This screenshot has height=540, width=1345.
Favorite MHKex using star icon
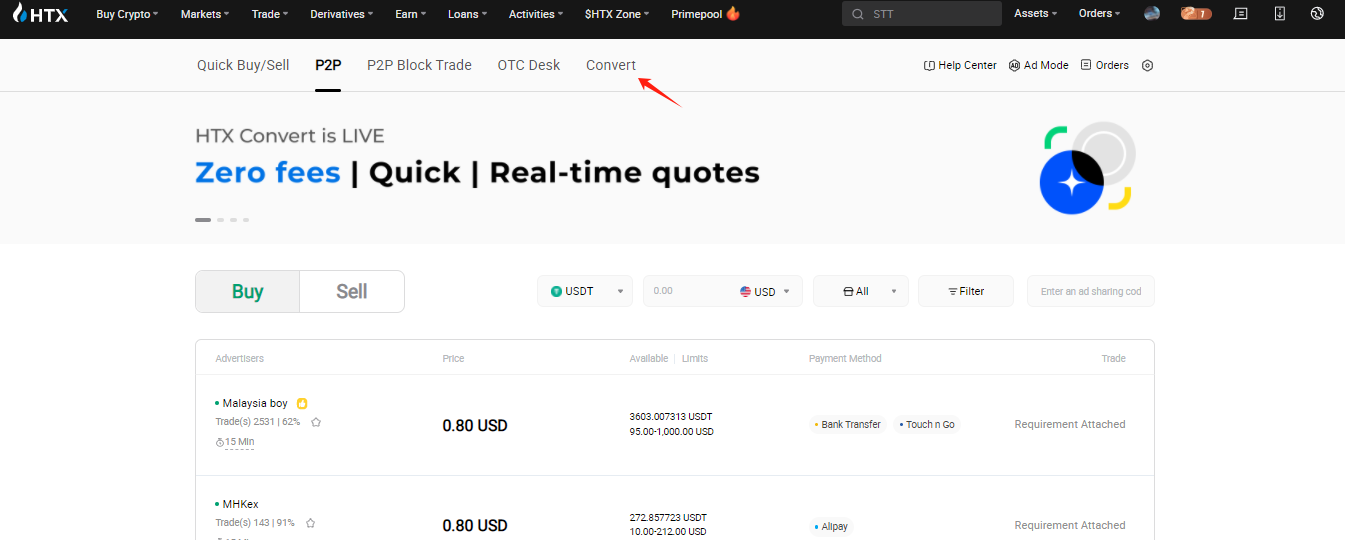(x=310, y=523)
